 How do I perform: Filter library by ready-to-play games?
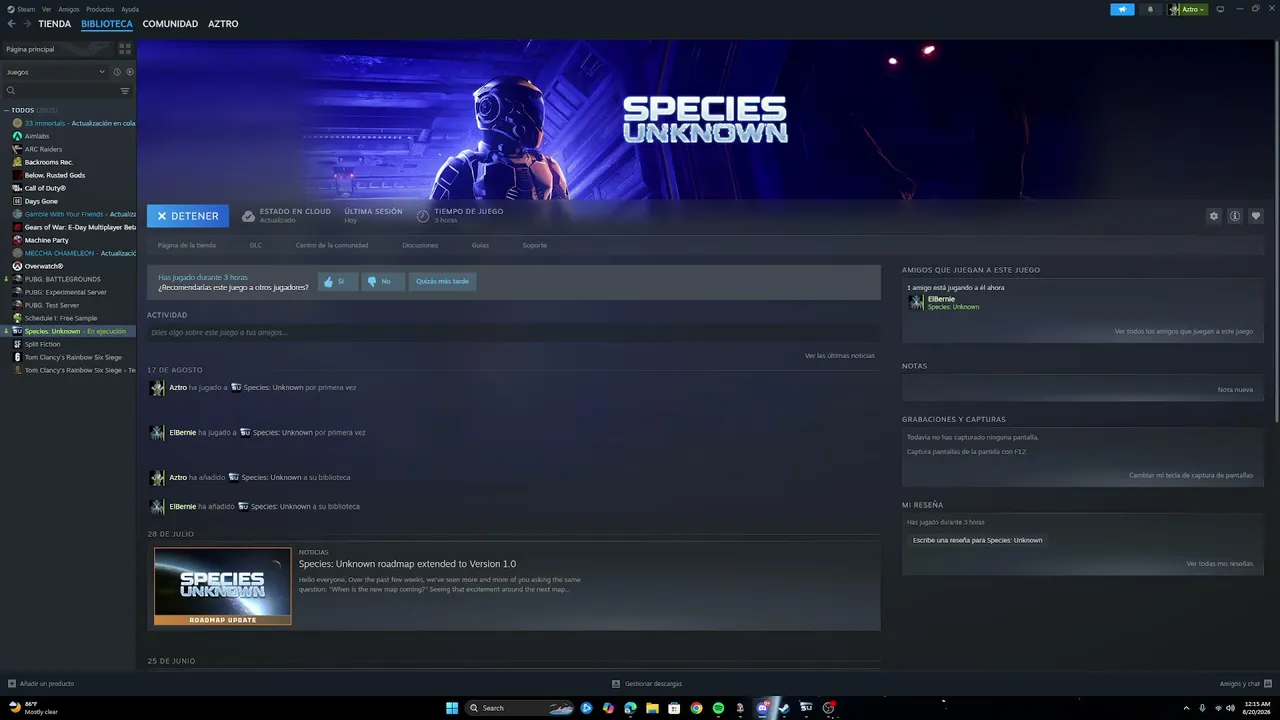tap(130, 72)
